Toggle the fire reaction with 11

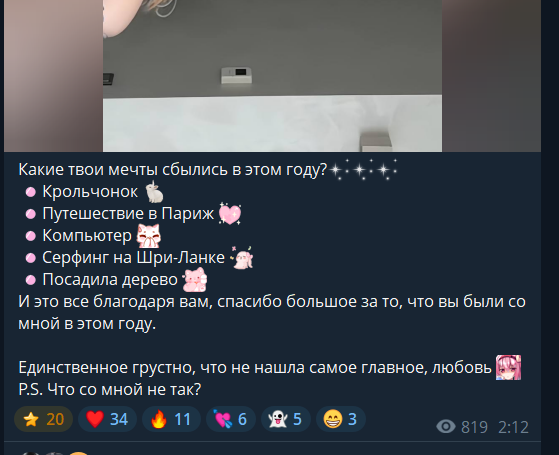click(x=171, y=419)
